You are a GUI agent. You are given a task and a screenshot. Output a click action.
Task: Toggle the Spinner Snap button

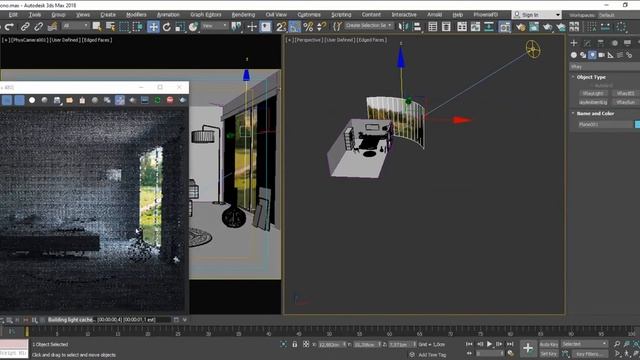pos(322,27)
